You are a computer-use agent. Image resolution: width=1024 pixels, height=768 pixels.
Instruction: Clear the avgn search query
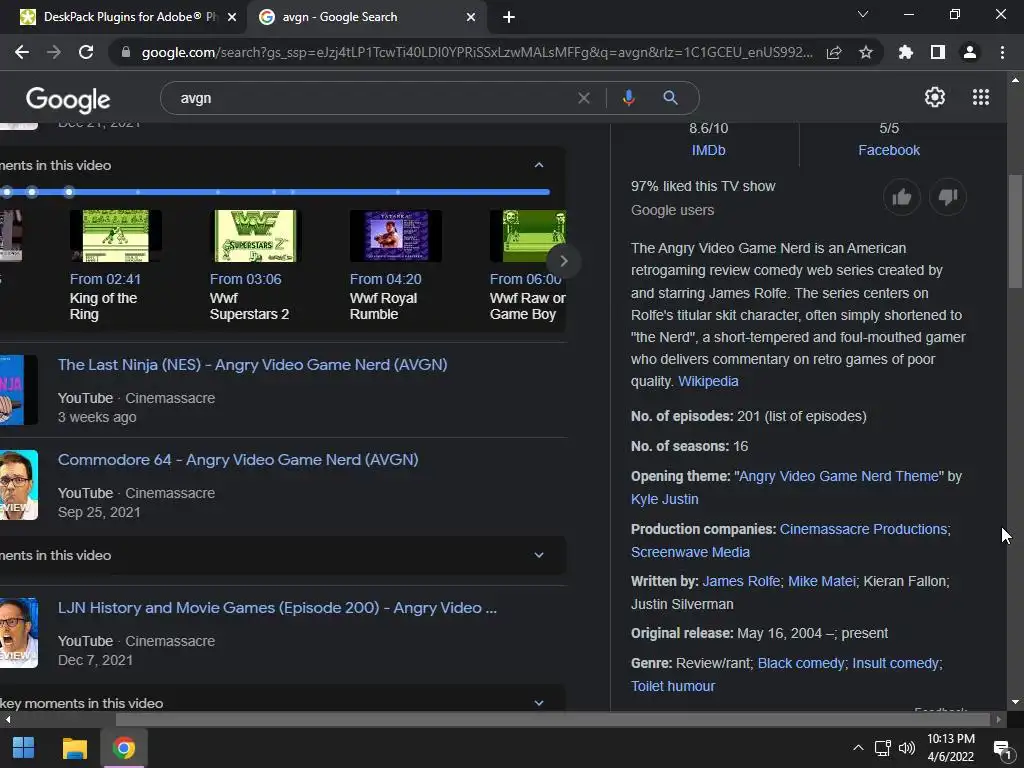click(584, 98)
